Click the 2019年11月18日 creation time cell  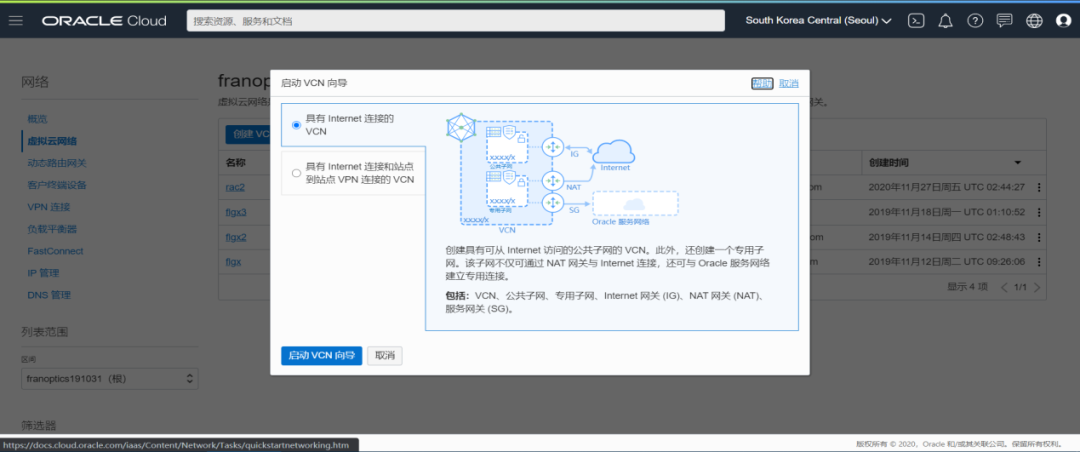tap(947, 212)
